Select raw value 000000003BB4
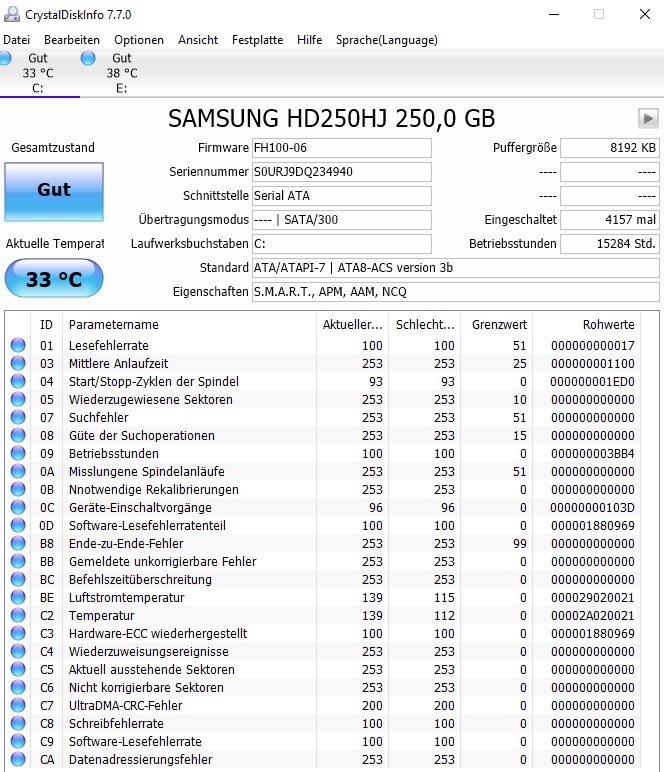664x772 pixels. [592, 453]
